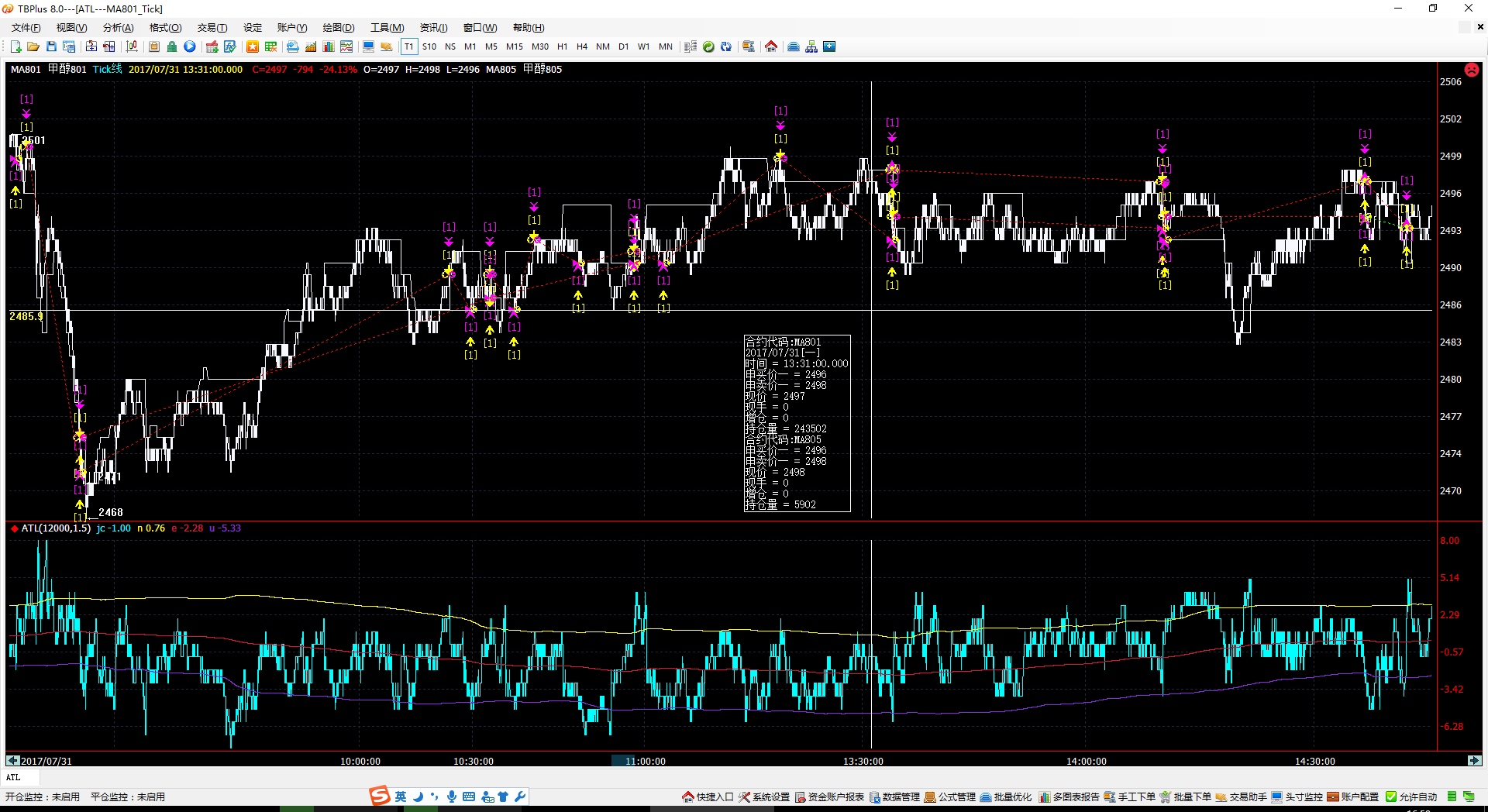1488x812 pixels.
Task: Click the green circular refresh icon
Action: pos(708,46)
